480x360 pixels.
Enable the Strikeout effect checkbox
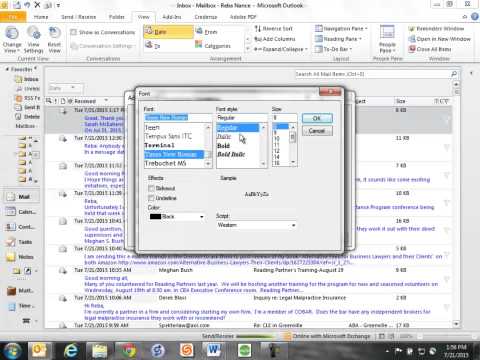click(x=151, y=188)
